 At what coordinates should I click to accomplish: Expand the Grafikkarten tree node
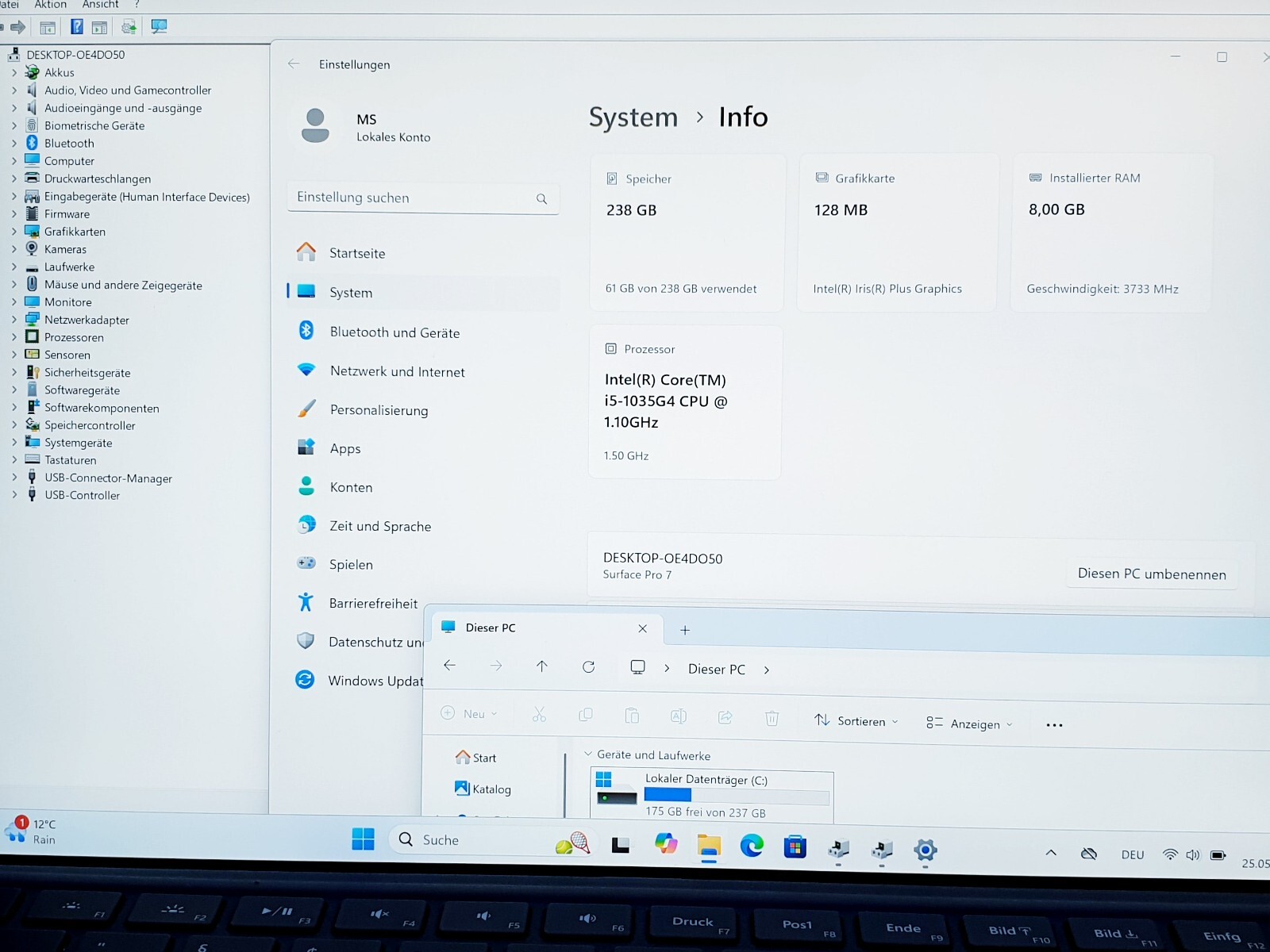pyautogui.click(x=13, y=232)
